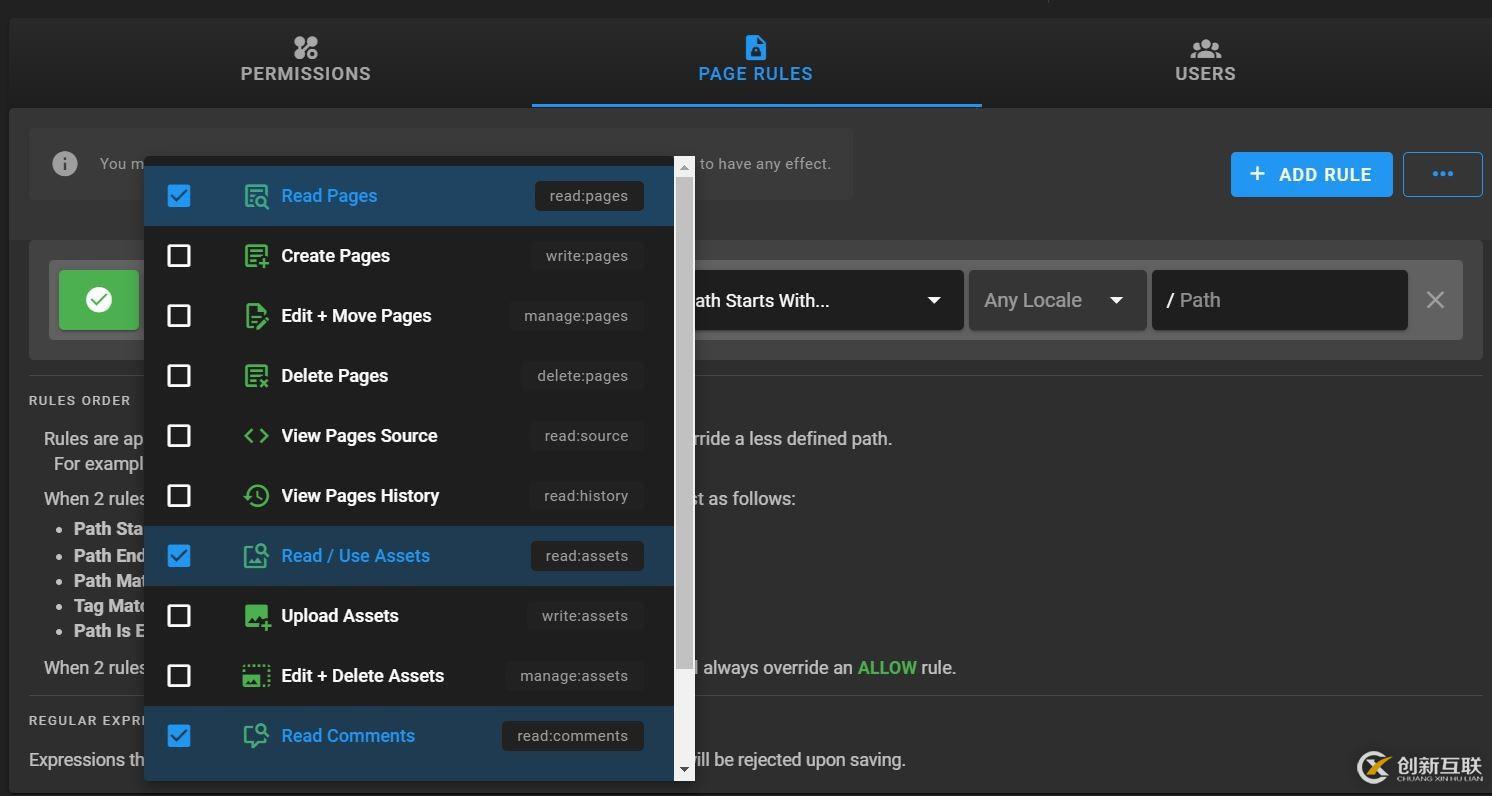The image size is (1492, 796).
Task: Click the View Pages History clock icon
Action: point(256,496)
